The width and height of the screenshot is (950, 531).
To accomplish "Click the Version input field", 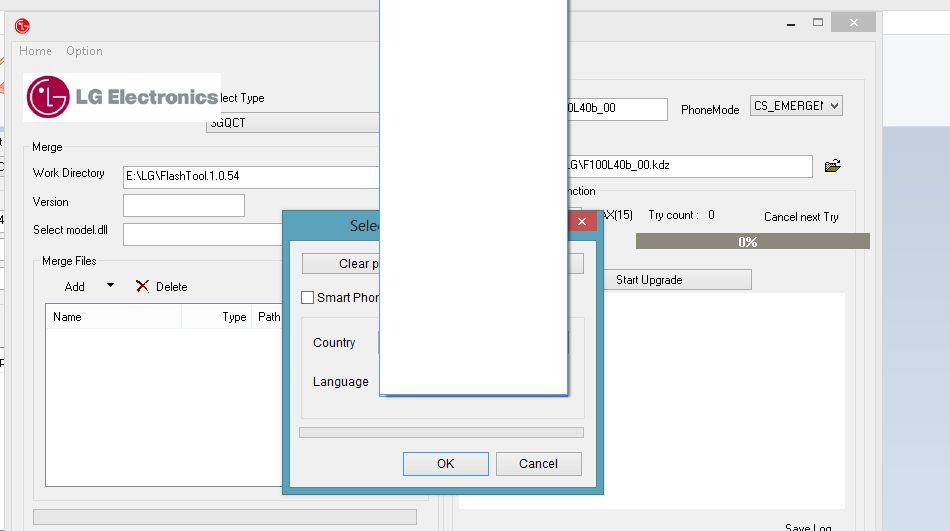I will pos(184,205).
